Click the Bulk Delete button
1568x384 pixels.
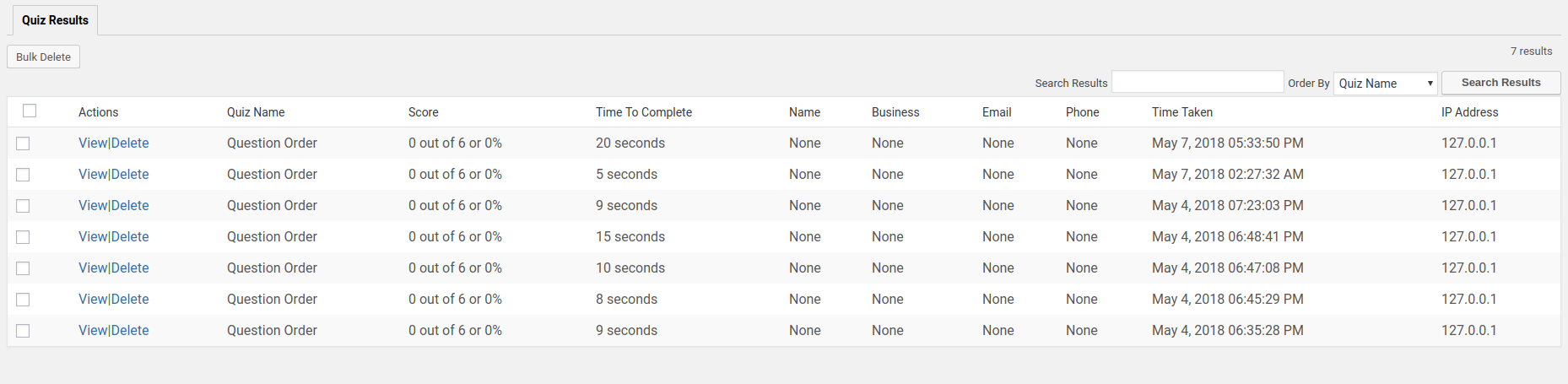(x=43, y=57)
